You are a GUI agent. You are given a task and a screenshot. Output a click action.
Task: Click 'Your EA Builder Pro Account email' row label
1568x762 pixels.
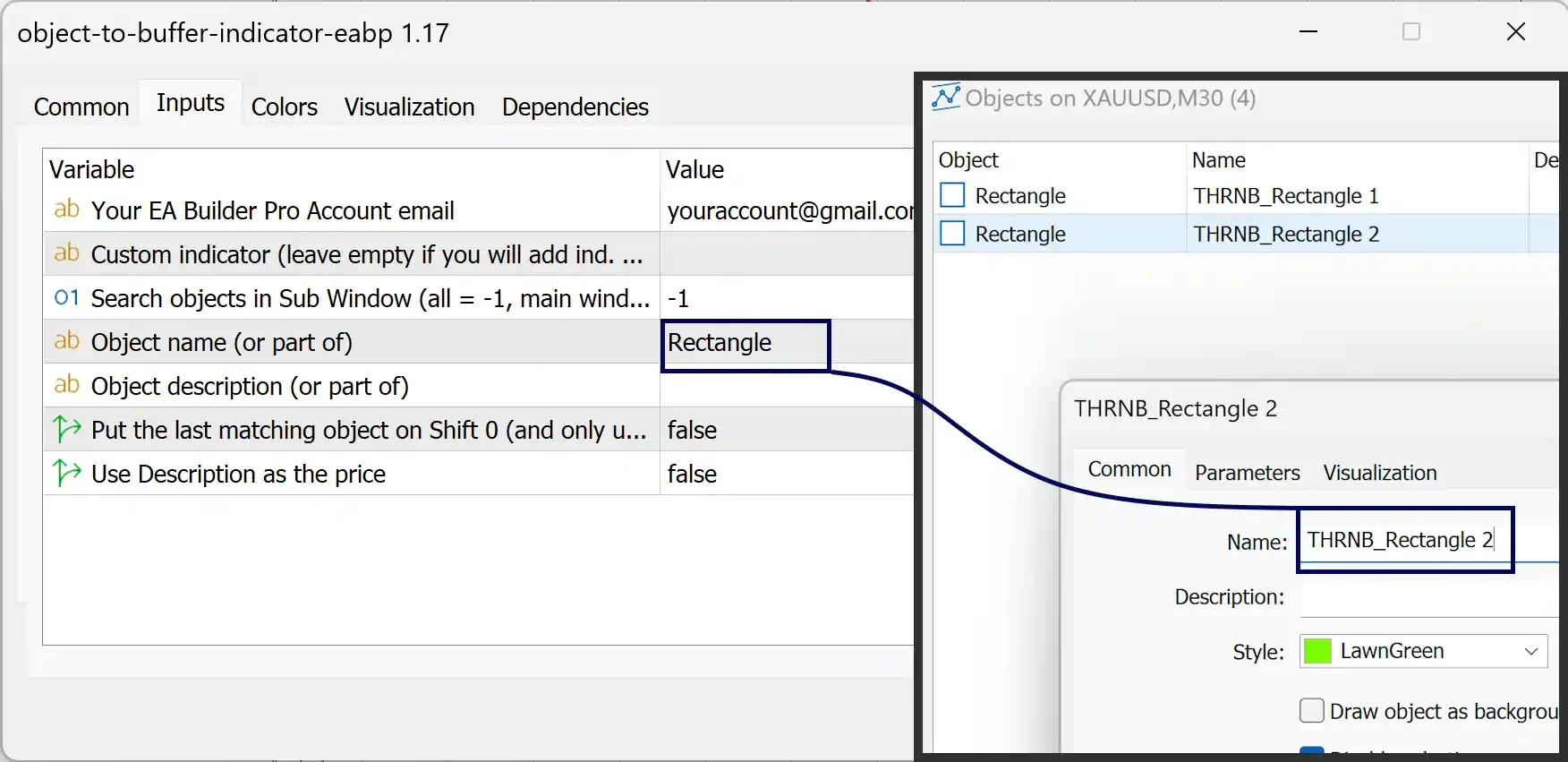273,210
